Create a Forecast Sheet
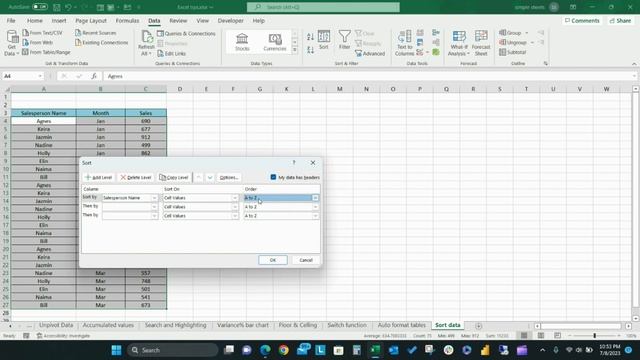Viewport: 640px width, 360px height. click(x=481, y=43)
